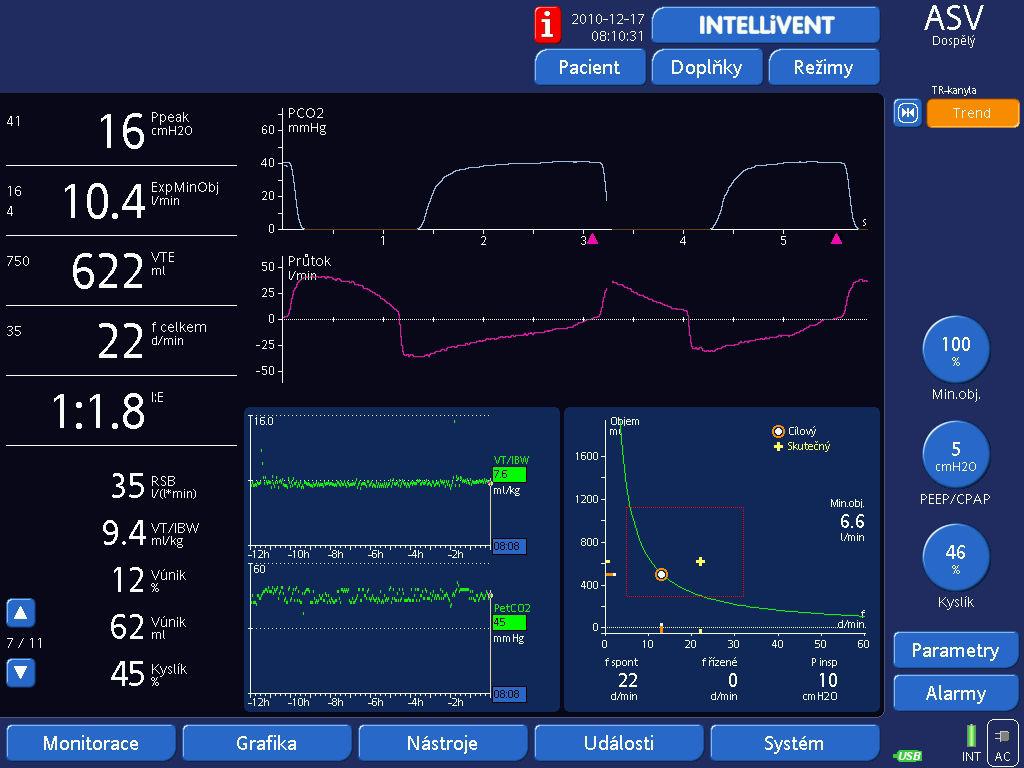Select the yellow Skutečný cross marker
Image resolution: width=1024 pixels, height=768 pixels.
pos(700,561)
